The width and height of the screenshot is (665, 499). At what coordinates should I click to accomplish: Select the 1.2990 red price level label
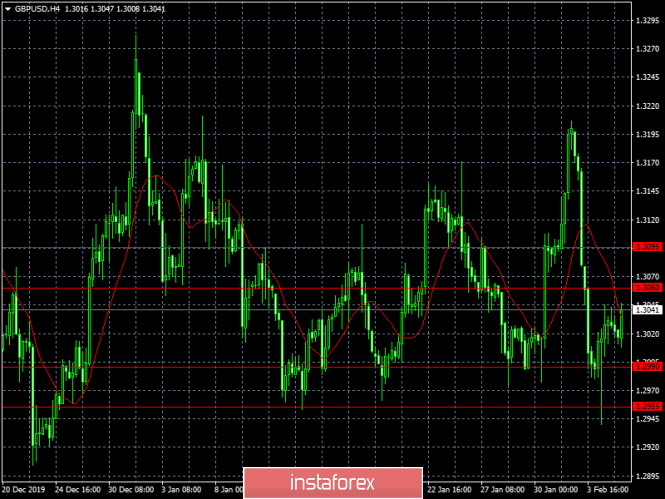pos(647,366)
